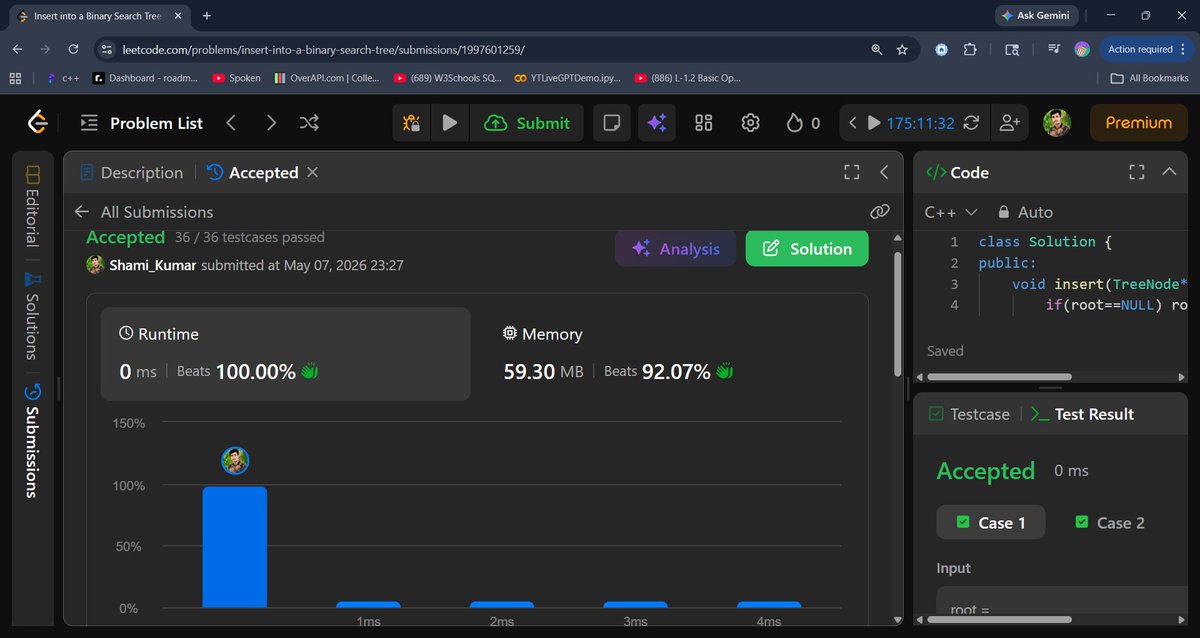This screenshot has width=1200, height=638.
Task: Open the Chrome apps grid icon
Action: pyautogui.click(x=15, y=78)
